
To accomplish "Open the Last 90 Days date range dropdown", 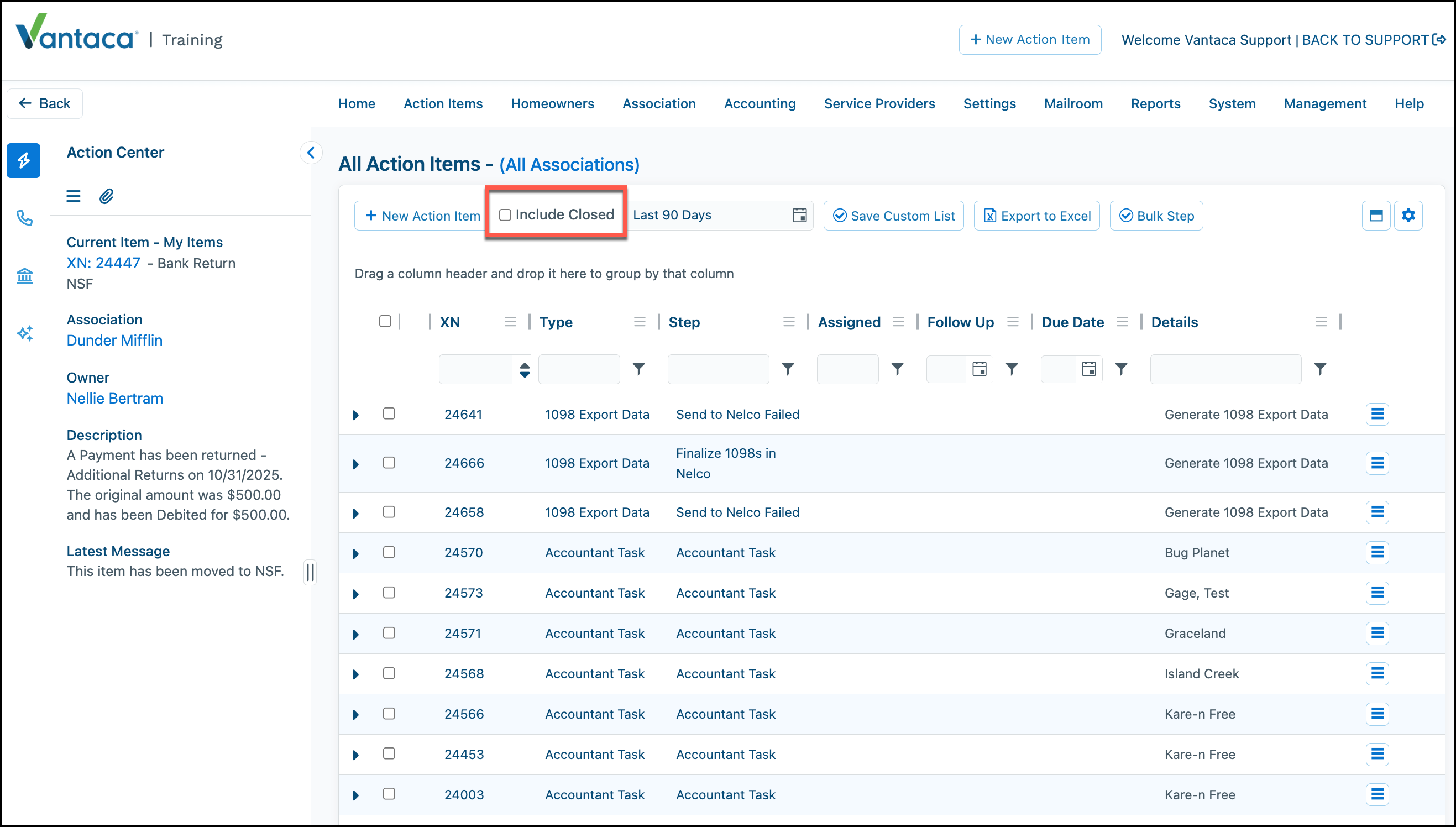I will (x=720, y=215).
